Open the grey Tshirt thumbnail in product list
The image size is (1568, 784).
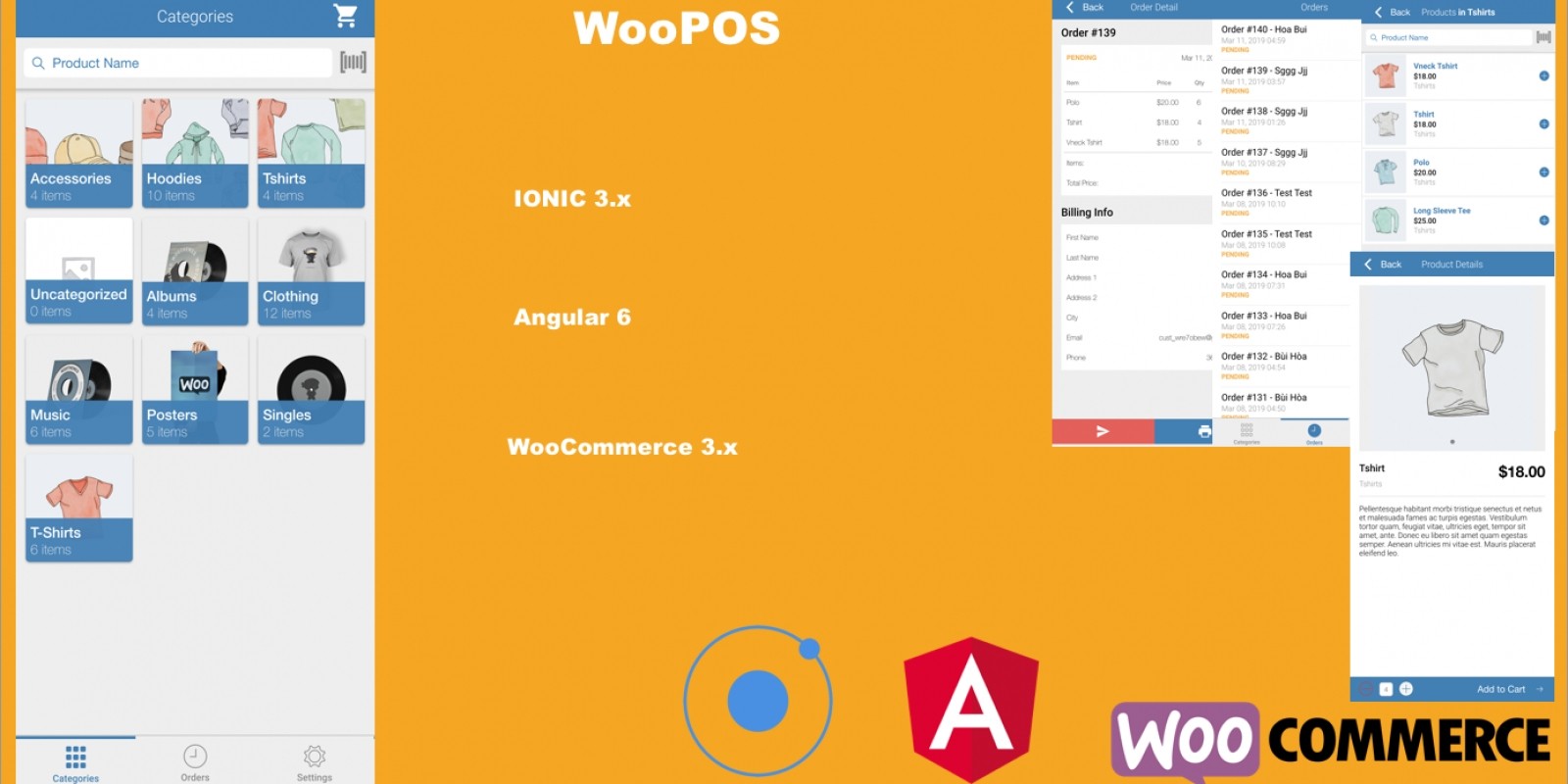tap(1386, 123)
